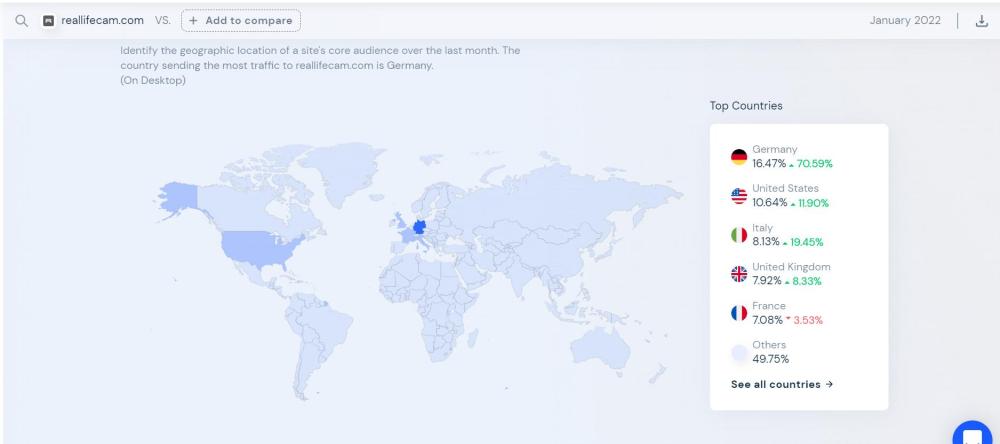Click the United Kingdom flag icon
Screen dimensions: 1000x444
pos(739,274)
